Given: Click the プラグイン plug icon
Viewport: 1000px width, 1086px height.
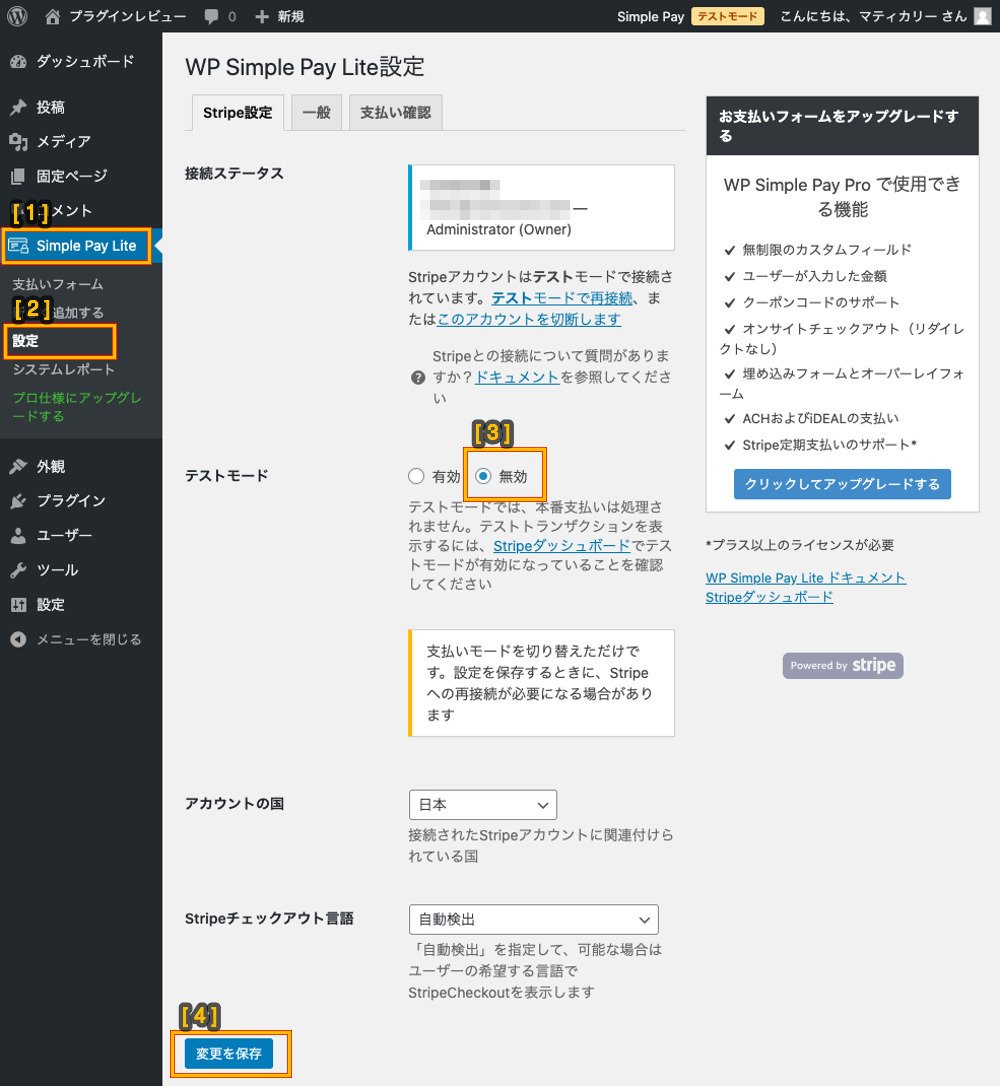Looking at the screenshot, I should (x=19, y=501).
